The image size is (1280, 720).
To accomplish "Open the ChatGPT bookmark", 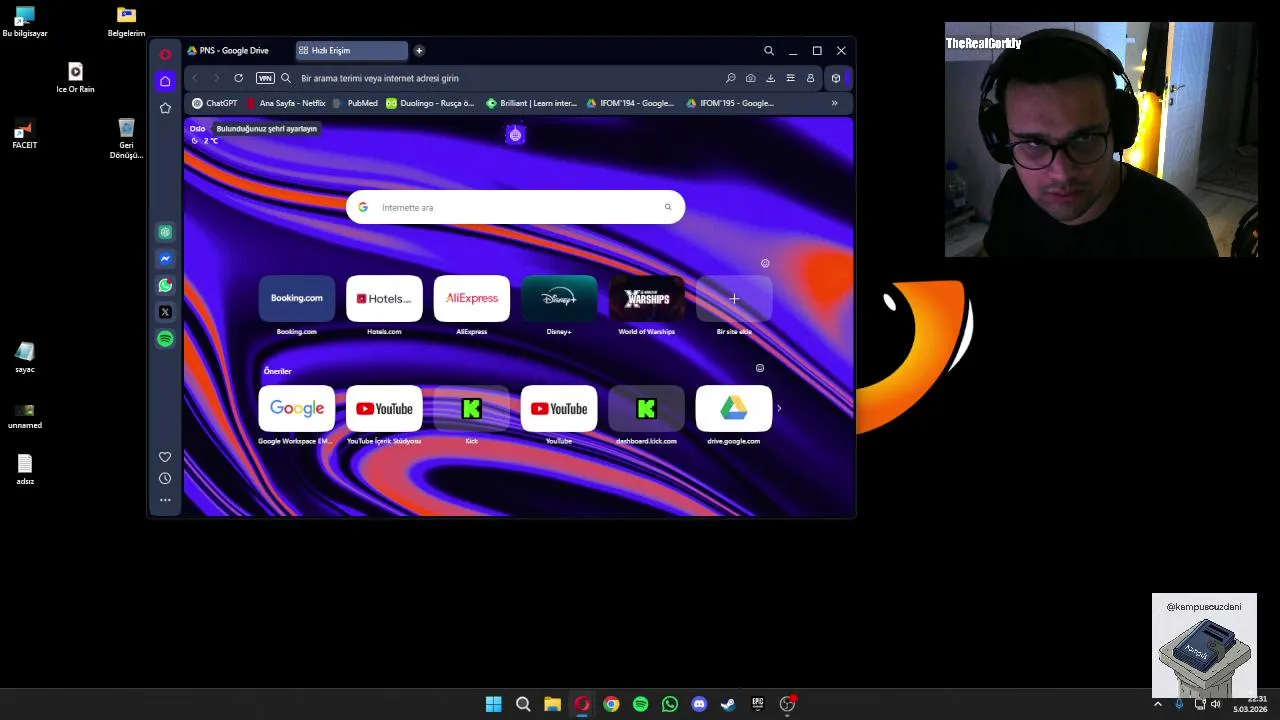I will pyautogui.click(x=215, y=103).
